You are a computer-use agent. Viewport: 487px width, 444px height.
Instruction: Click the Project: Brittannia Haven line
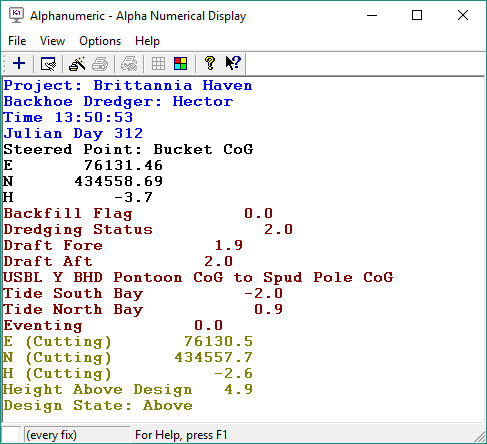click(128, 86)
